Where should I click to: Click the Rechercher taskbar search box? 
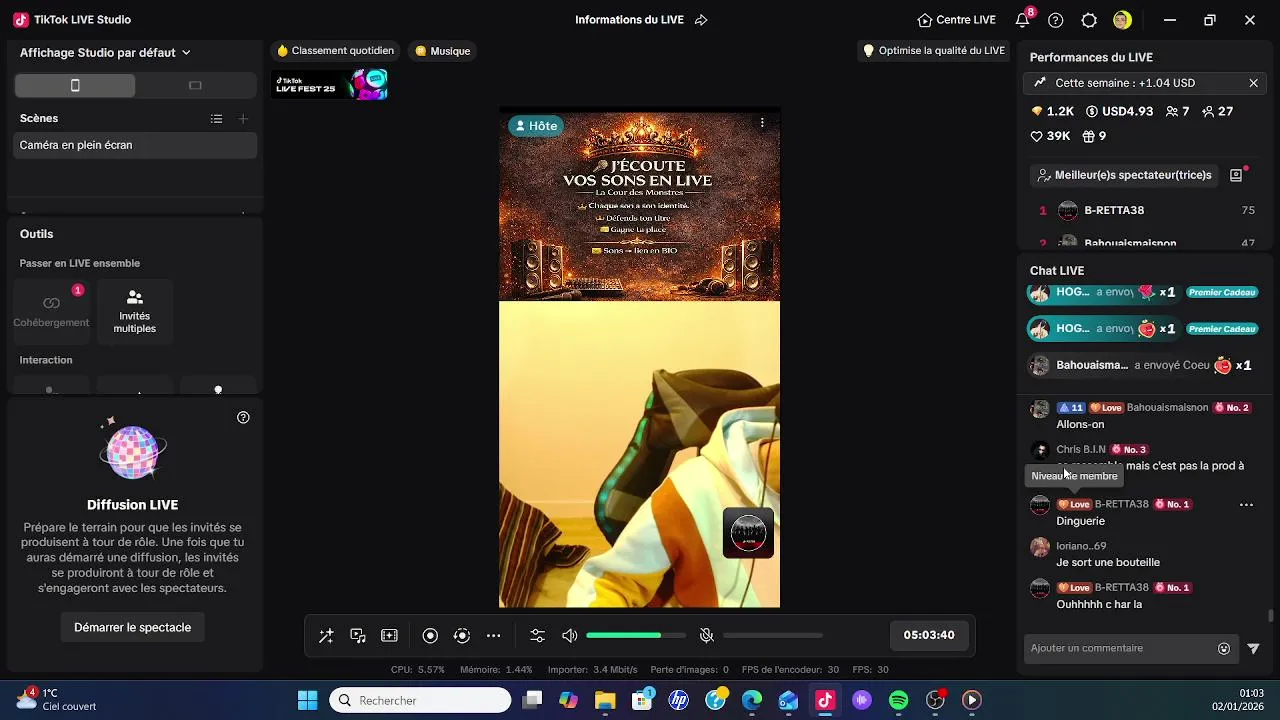click(420, 700)
